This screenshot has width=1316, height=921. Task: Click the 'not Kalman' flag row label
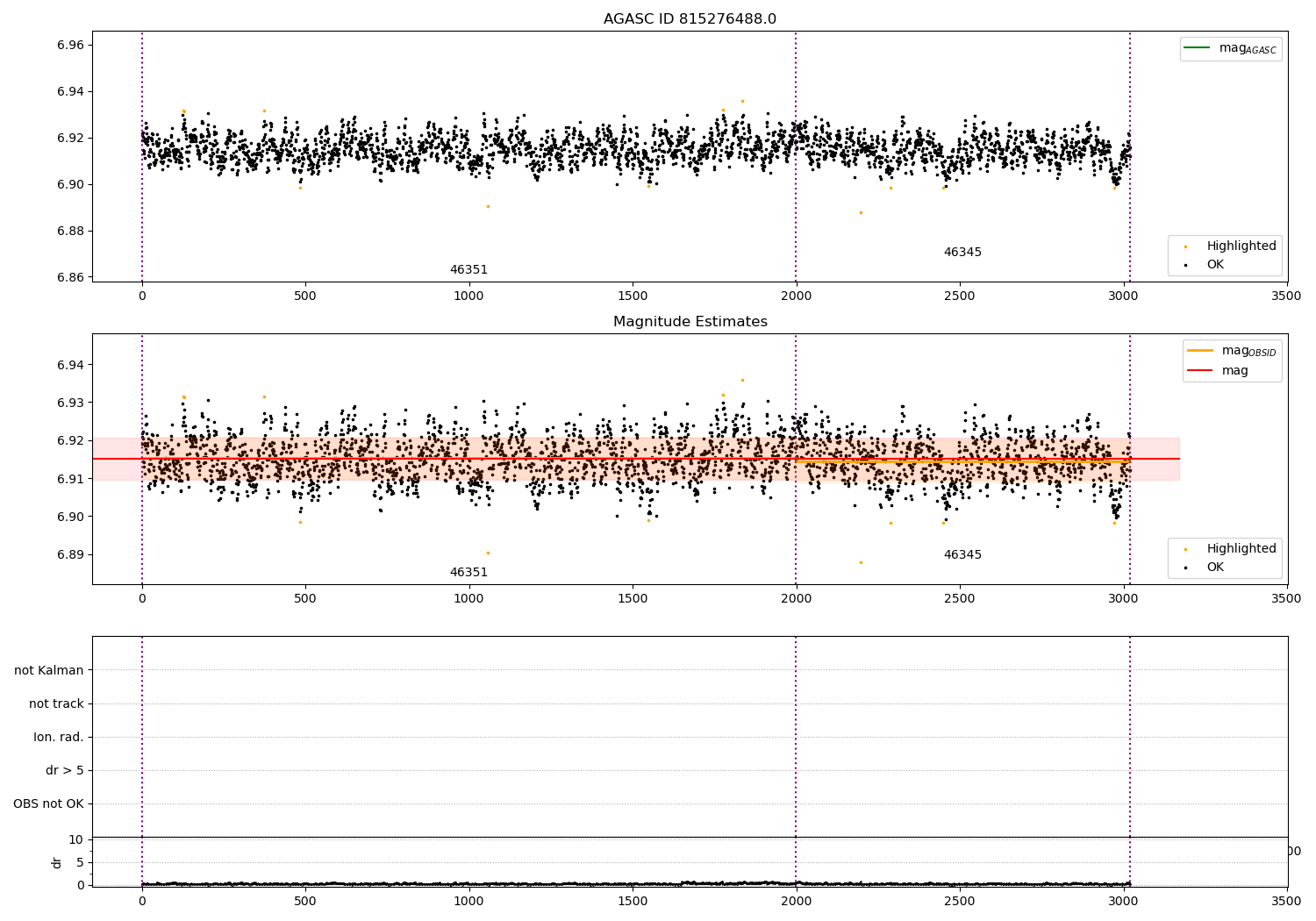pyautogui.click(x=49, y=670)
